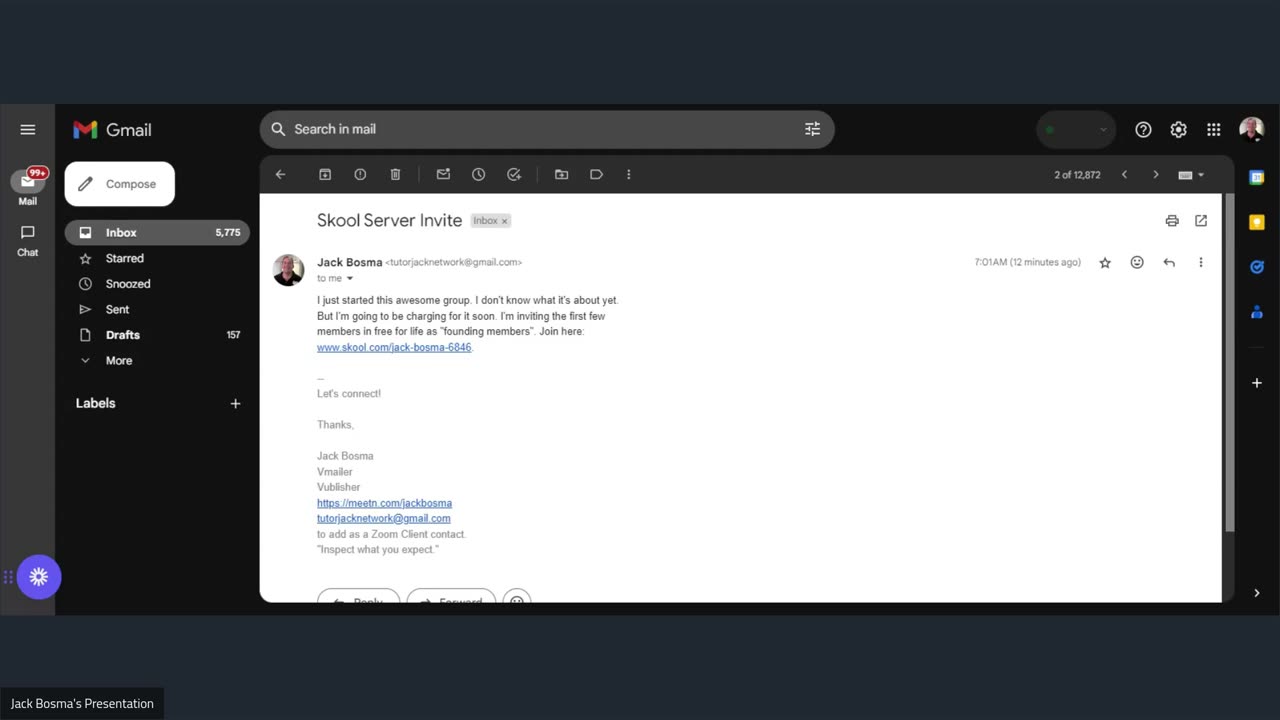Image resolution: width=1280 pixels, height=720 pixels.
Task: Open the www.skool.com/jack-bosma-6846 link
Action: pyautogui.click(x=394, y=347)
